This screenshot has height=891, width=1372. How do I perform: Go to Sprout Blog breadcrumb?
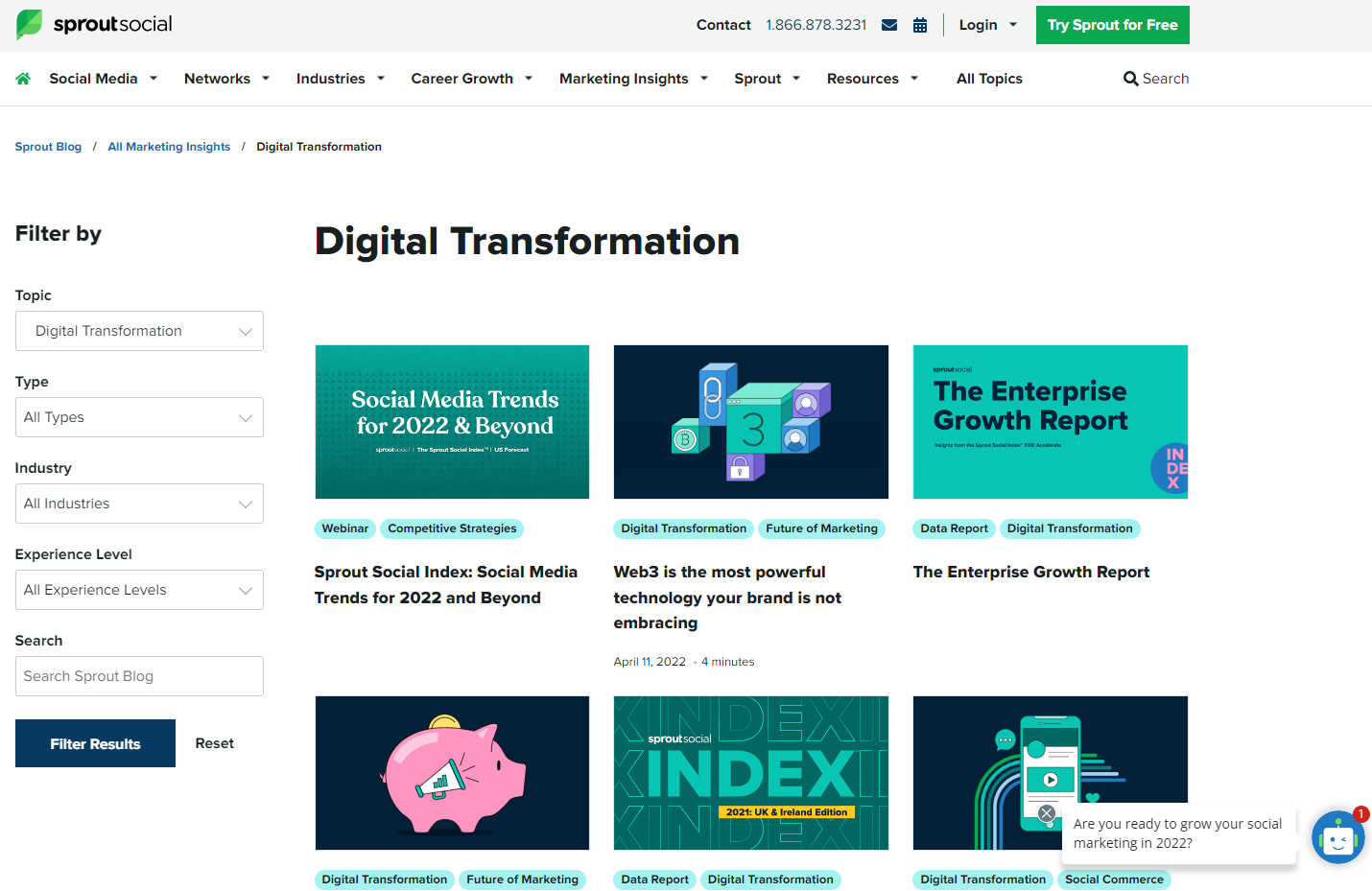coord(48,147)
